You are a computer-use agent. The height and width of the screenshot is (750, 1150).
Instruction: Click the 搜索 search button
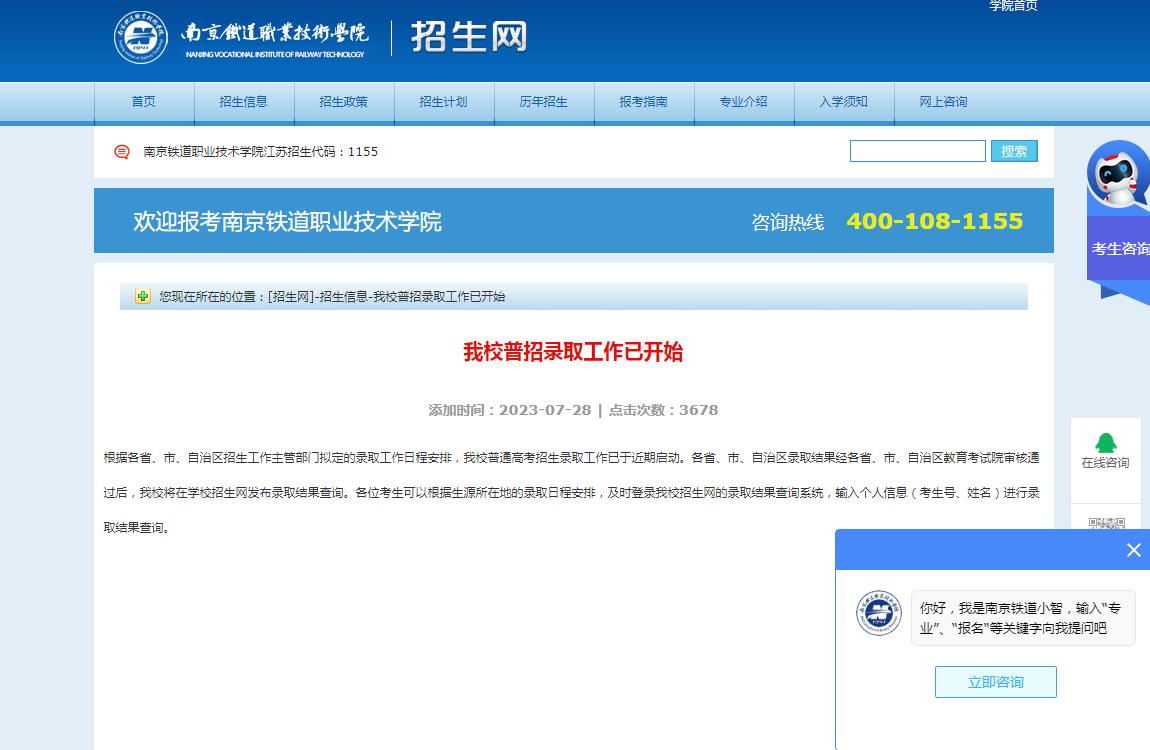(1014, 151)
